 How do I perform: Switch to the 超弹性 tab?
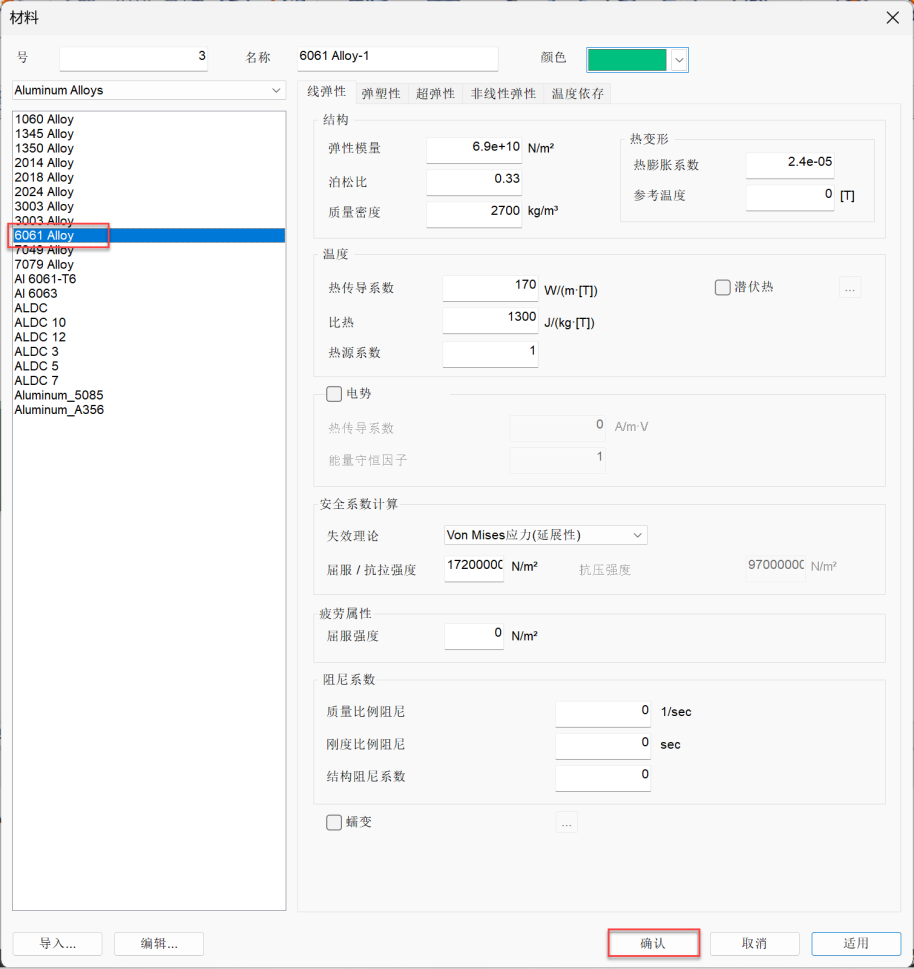435,94
